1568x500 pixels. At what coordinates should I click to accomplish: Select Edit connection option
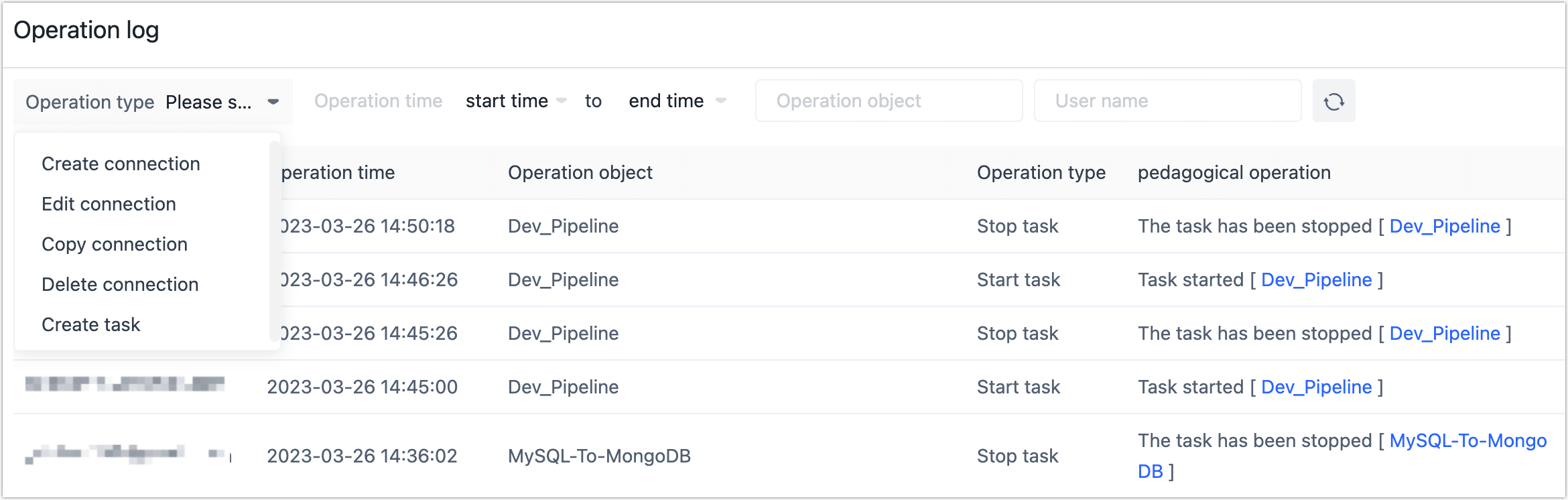tap(109, 204)
